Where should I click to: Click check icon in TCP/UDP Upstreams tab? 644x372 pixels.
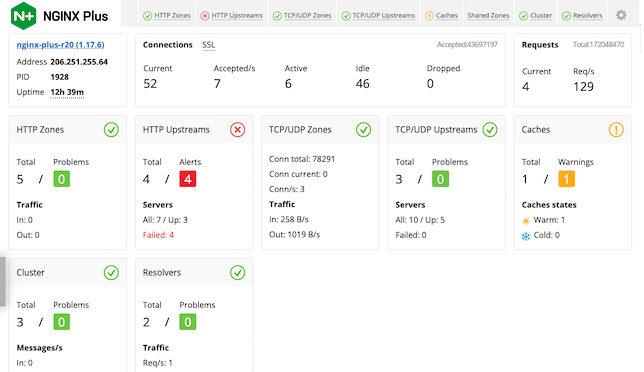346,16
